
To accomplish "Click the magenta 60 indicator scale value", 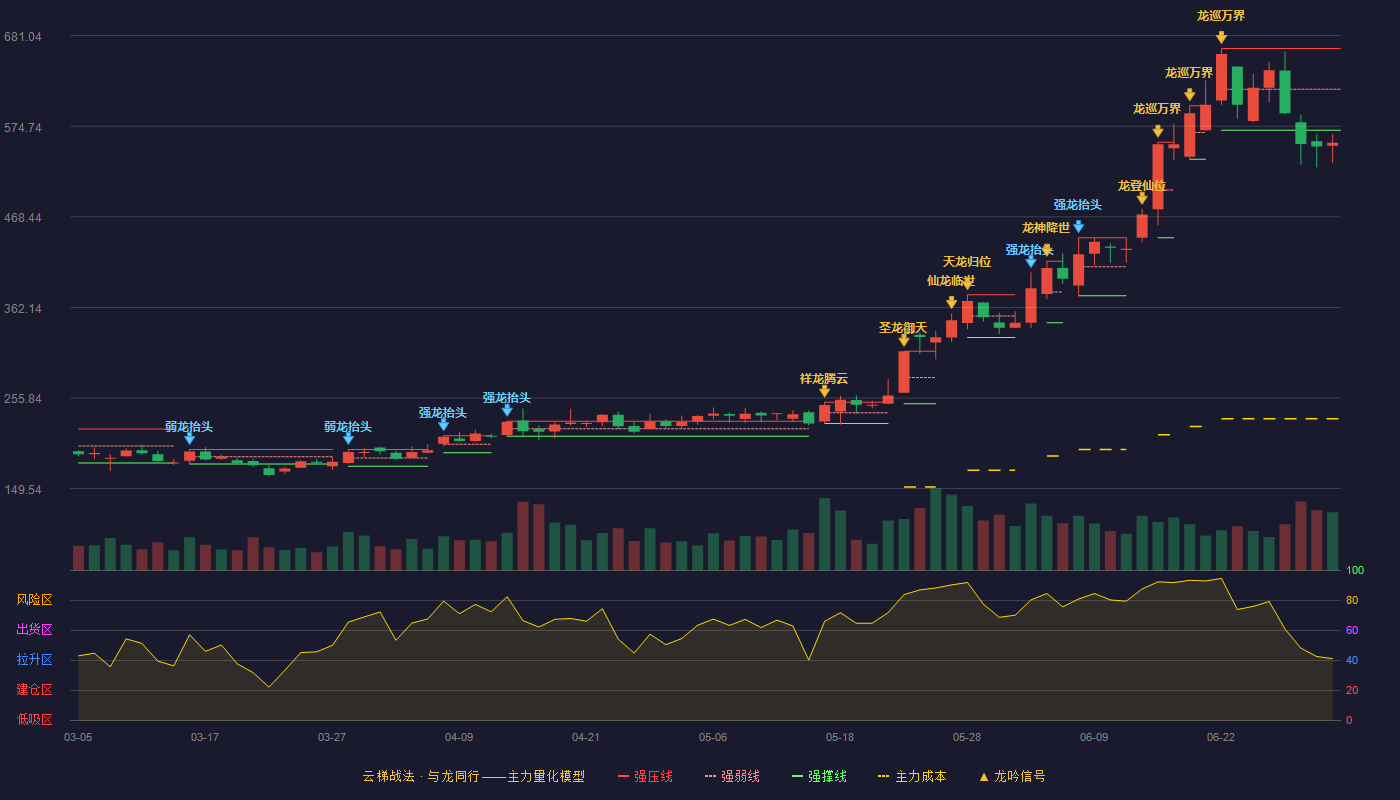I will pyautogui.click(x=1352, y=631).
